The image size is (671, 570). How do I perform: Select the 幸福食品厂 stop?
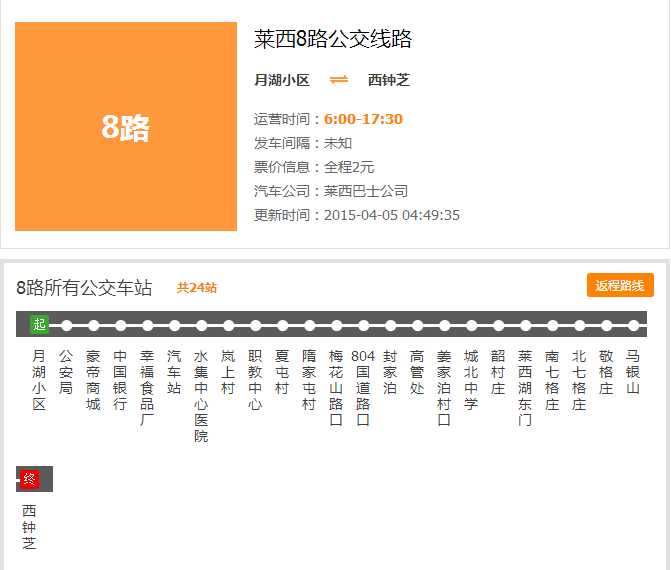147,388
